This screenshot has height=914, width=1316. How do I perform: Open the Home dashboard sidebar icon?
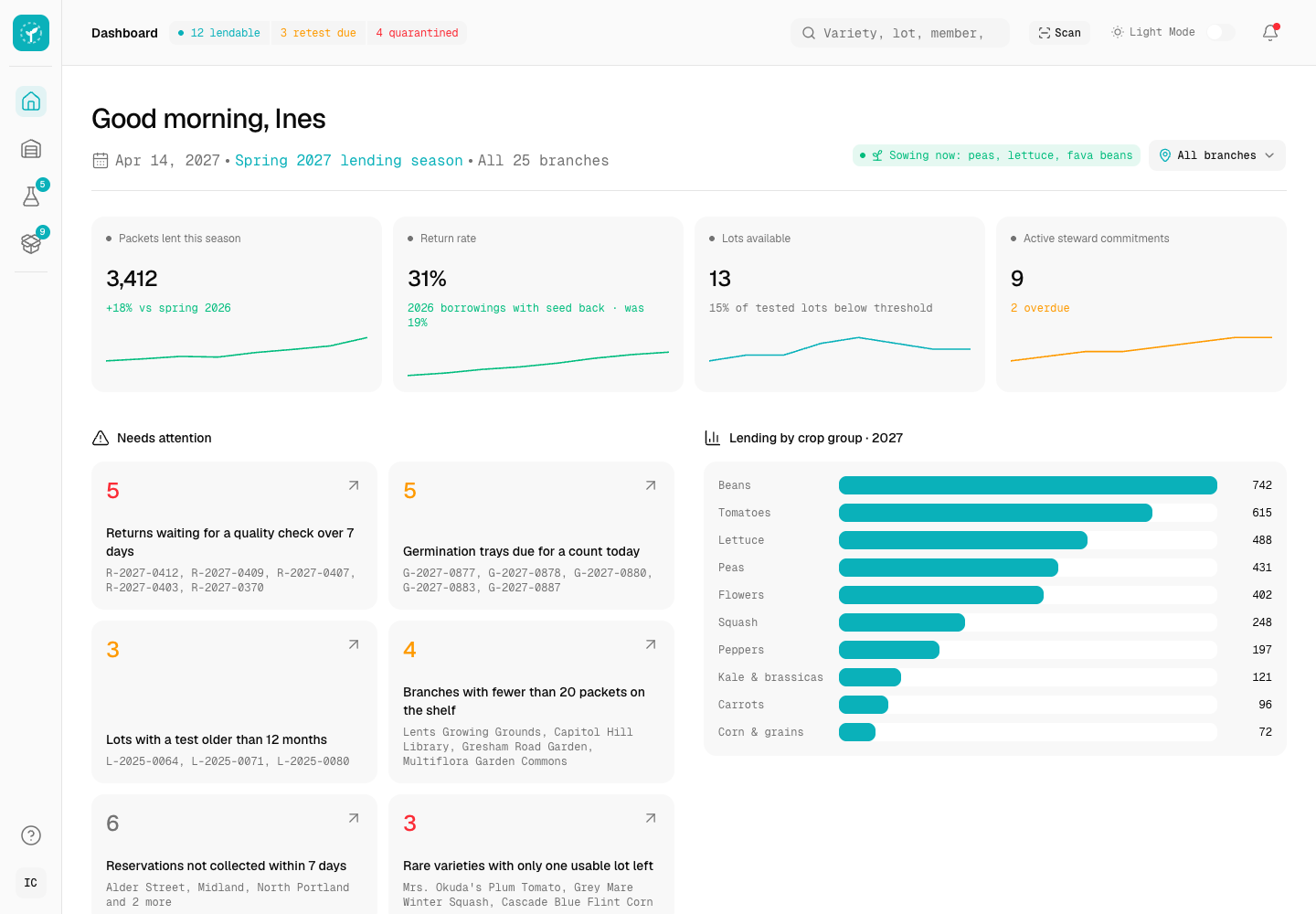click(x=31, y=101)
